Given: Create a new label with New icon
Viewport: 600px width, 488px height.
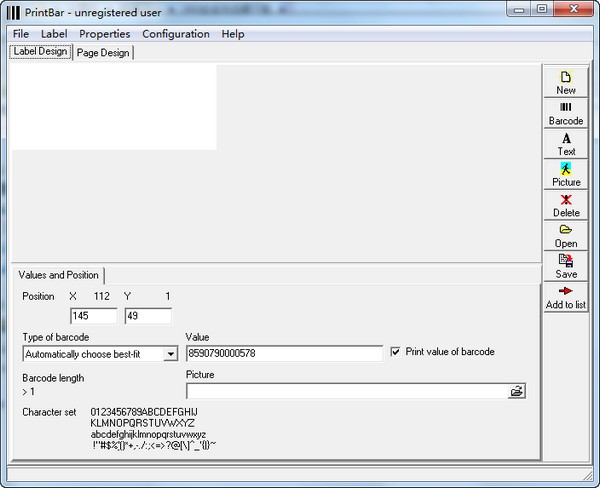Looking at the screenshot, I should click(566, 82).
